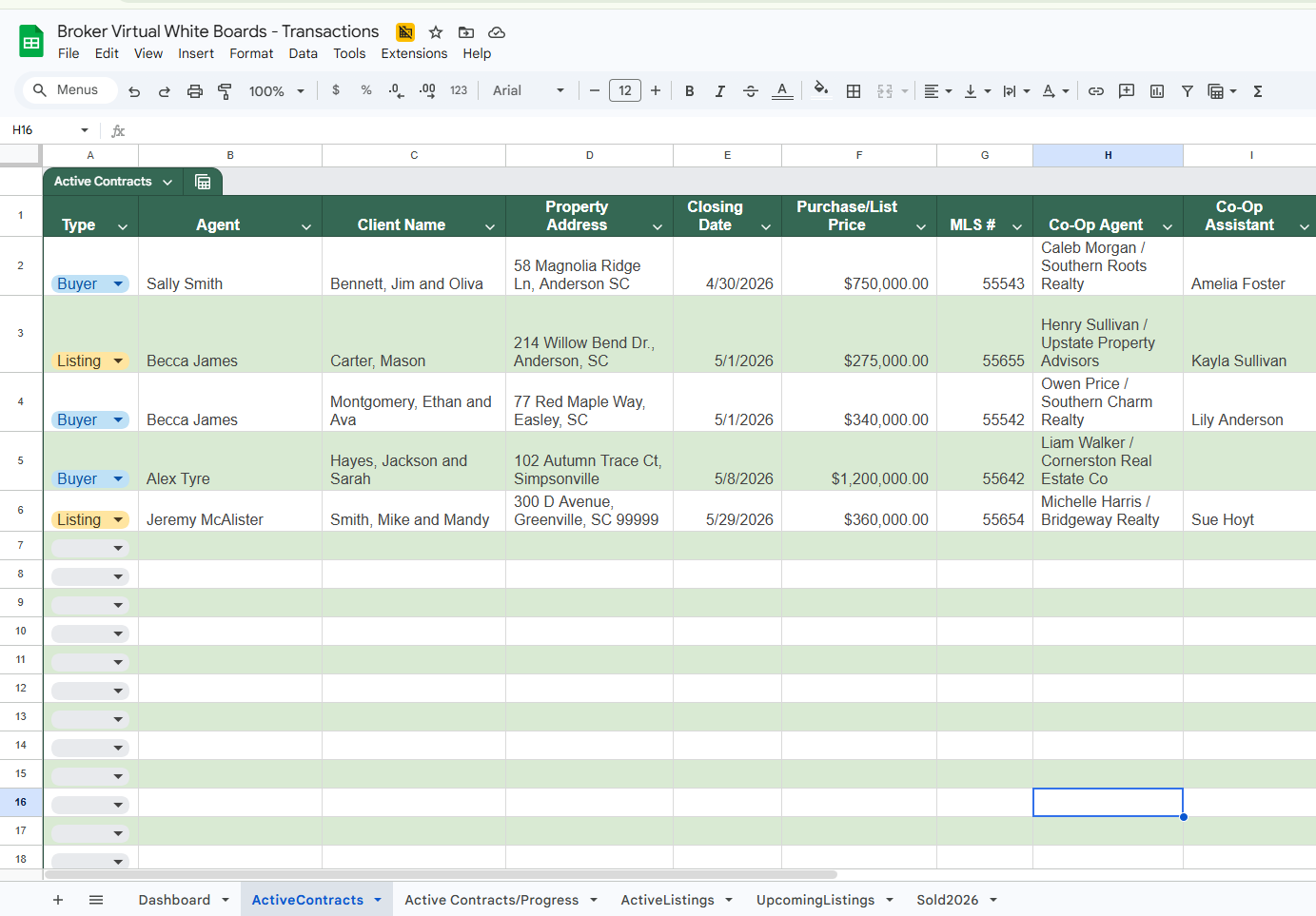Viewport: 1316px width, 916px height.
Task: Toggle italic formatting
Action: [x=720, y=91]
